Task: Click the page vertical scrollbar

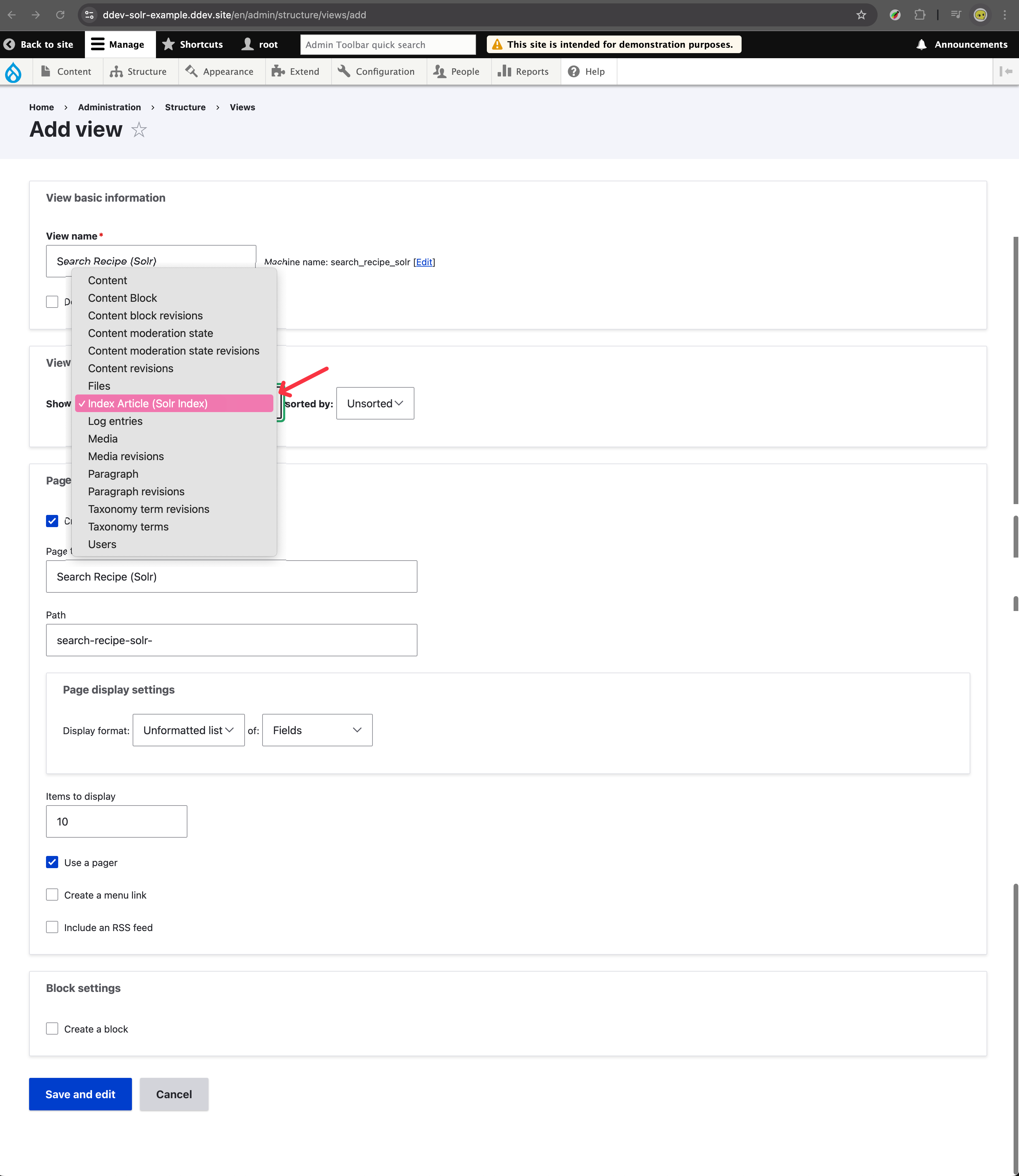Action: (1015, 370)
